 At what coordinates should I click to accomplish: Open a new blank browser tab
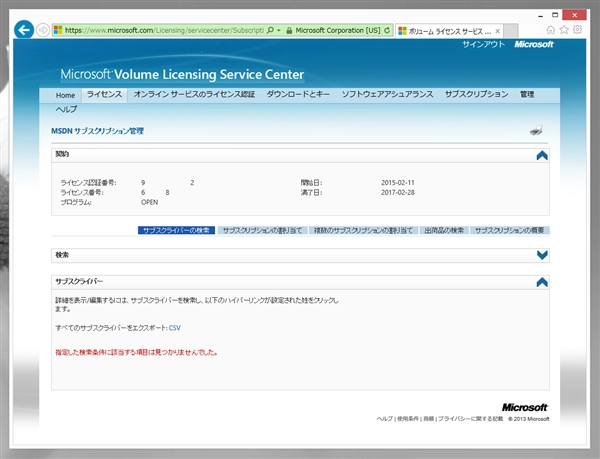(511, 31)
